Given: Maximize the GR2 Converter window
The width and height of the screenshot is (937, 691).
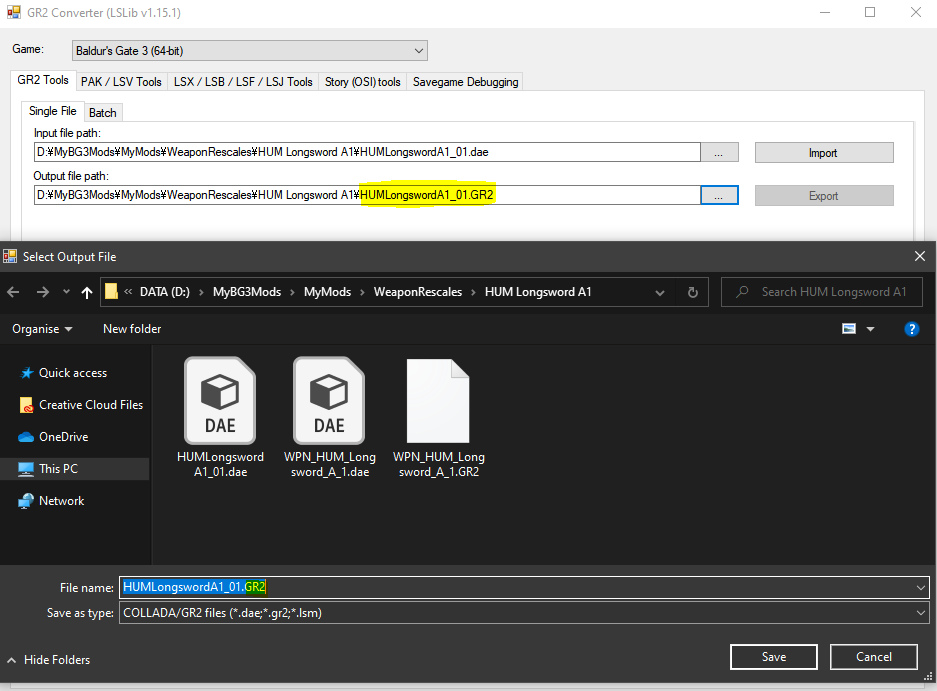Looking at the screenshot, I should tap(870, 13).
